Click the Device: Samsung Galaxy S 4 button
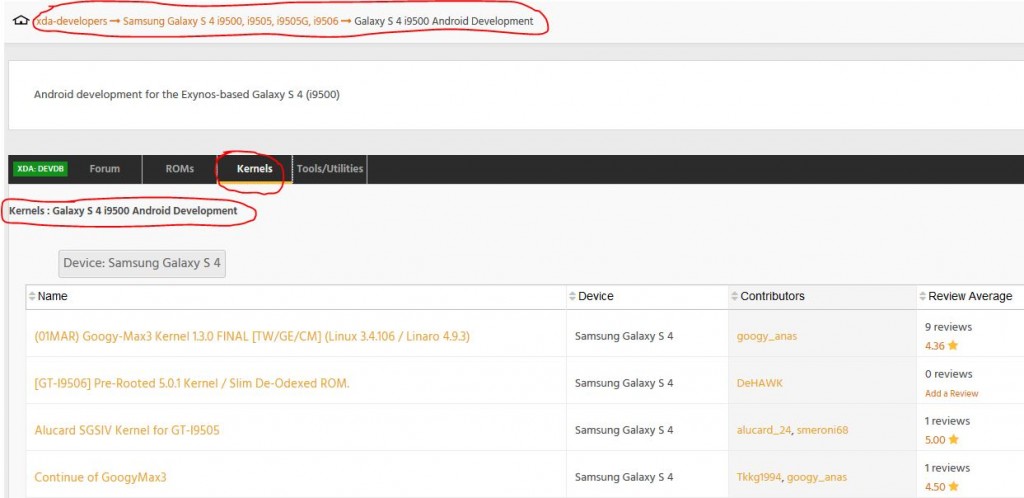Screen dimensions: 1024x498 point(142,264)
